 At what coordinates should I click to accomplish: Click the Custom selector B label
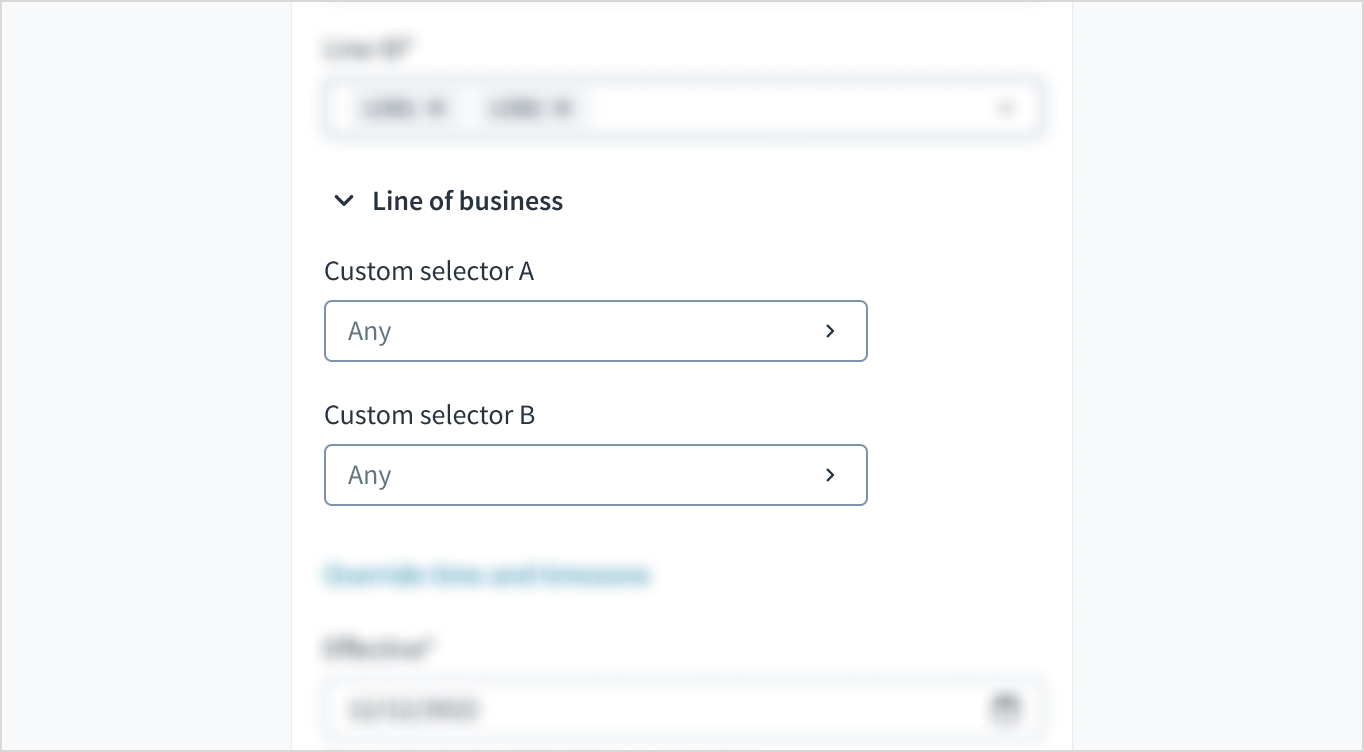430,415
